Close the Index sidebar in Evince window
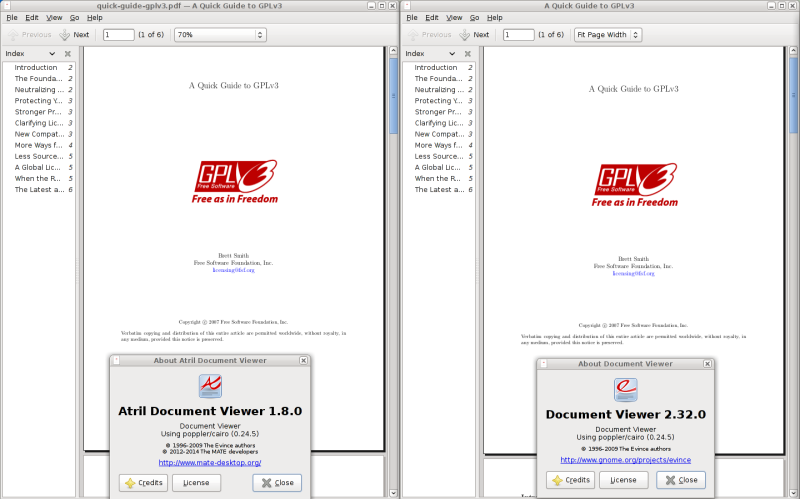 467,54
